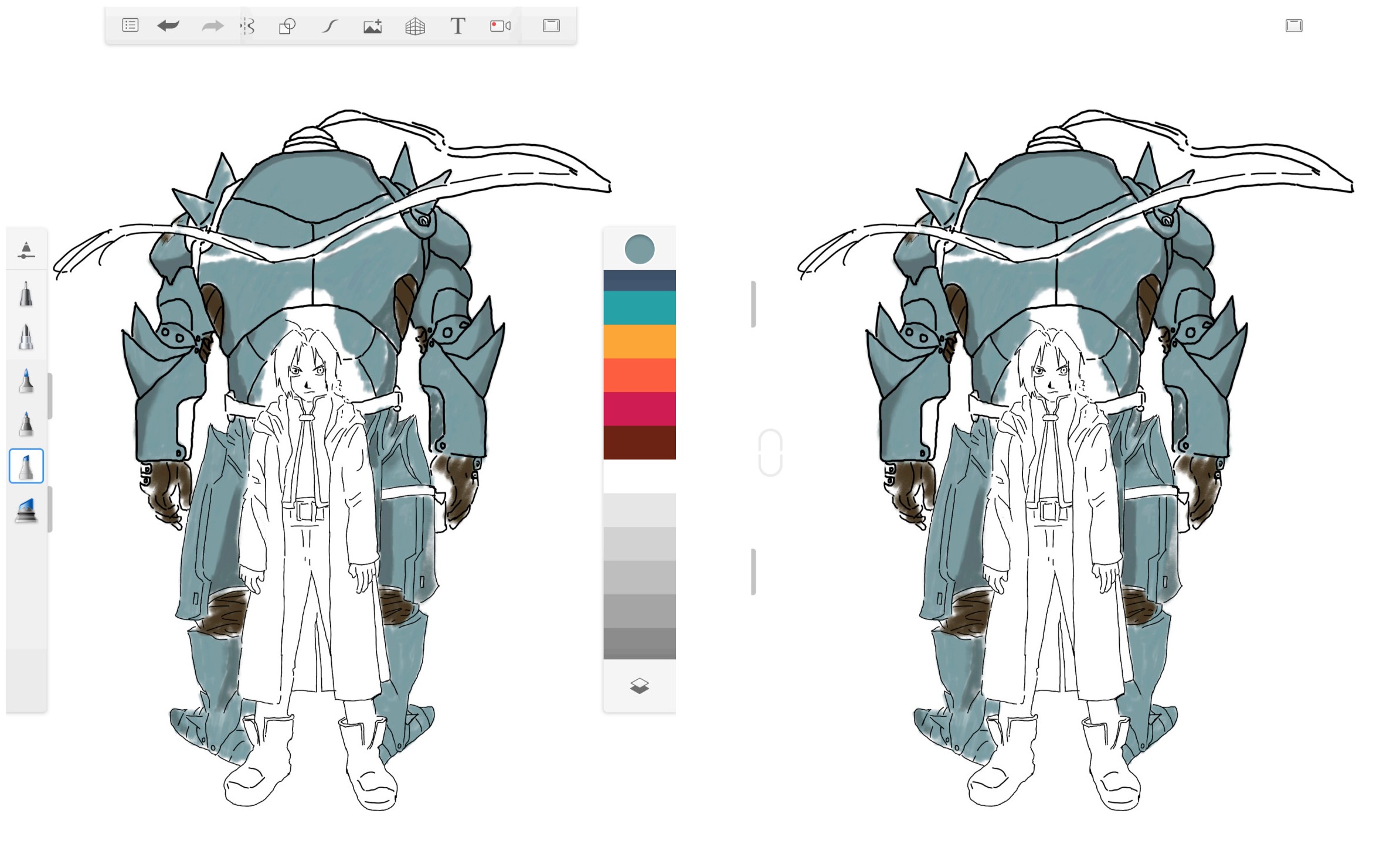Screen dimensions: 1400x851
Task: Import an image with the picture icon
Action: (373, 26)
